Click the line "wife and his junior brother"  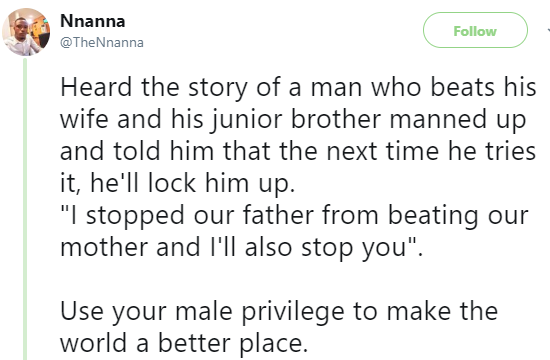[293, 120]
